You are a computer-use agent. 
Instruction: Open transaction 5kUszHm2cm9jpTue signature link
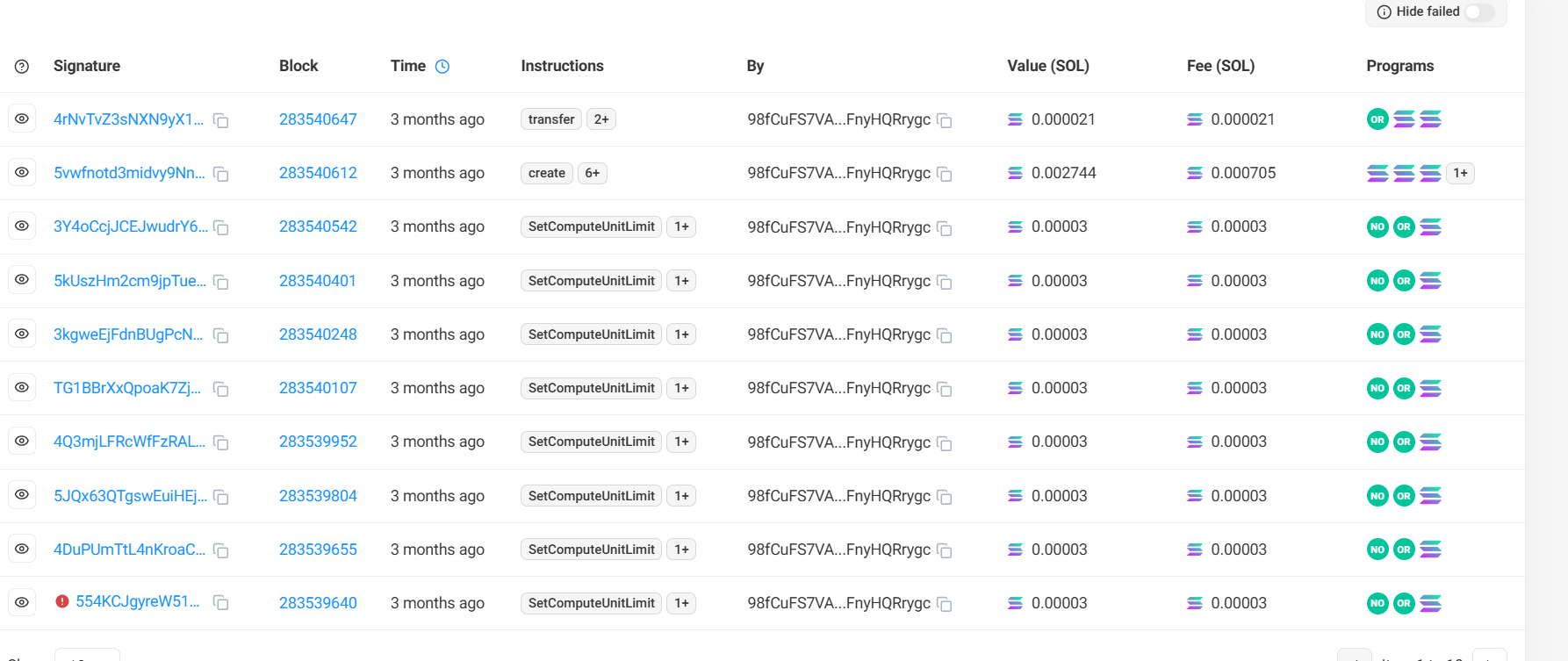point(130,281)
